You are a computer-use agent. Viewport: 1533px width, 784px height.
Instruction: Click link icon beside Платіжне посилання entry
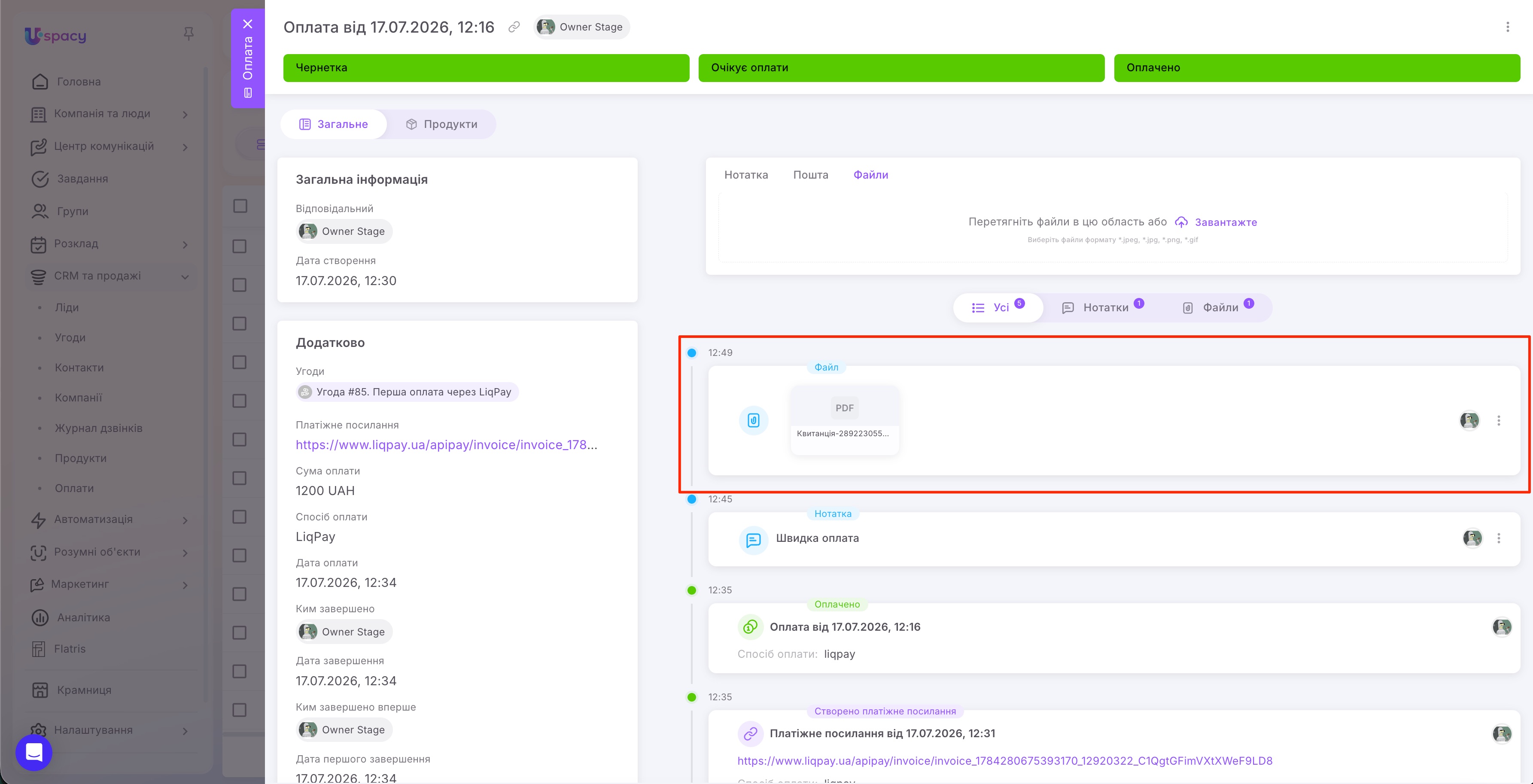[x=751, y=733]
